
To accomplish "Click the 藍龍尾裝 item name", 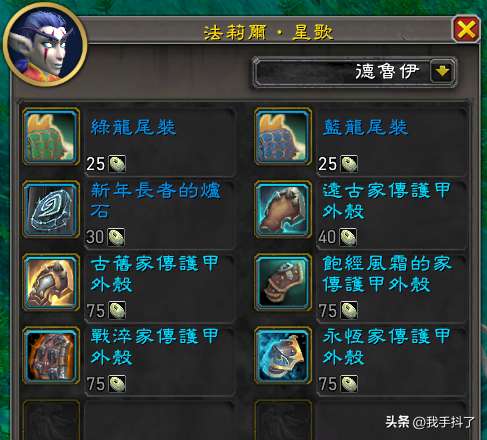I will (x=365, y=128).
